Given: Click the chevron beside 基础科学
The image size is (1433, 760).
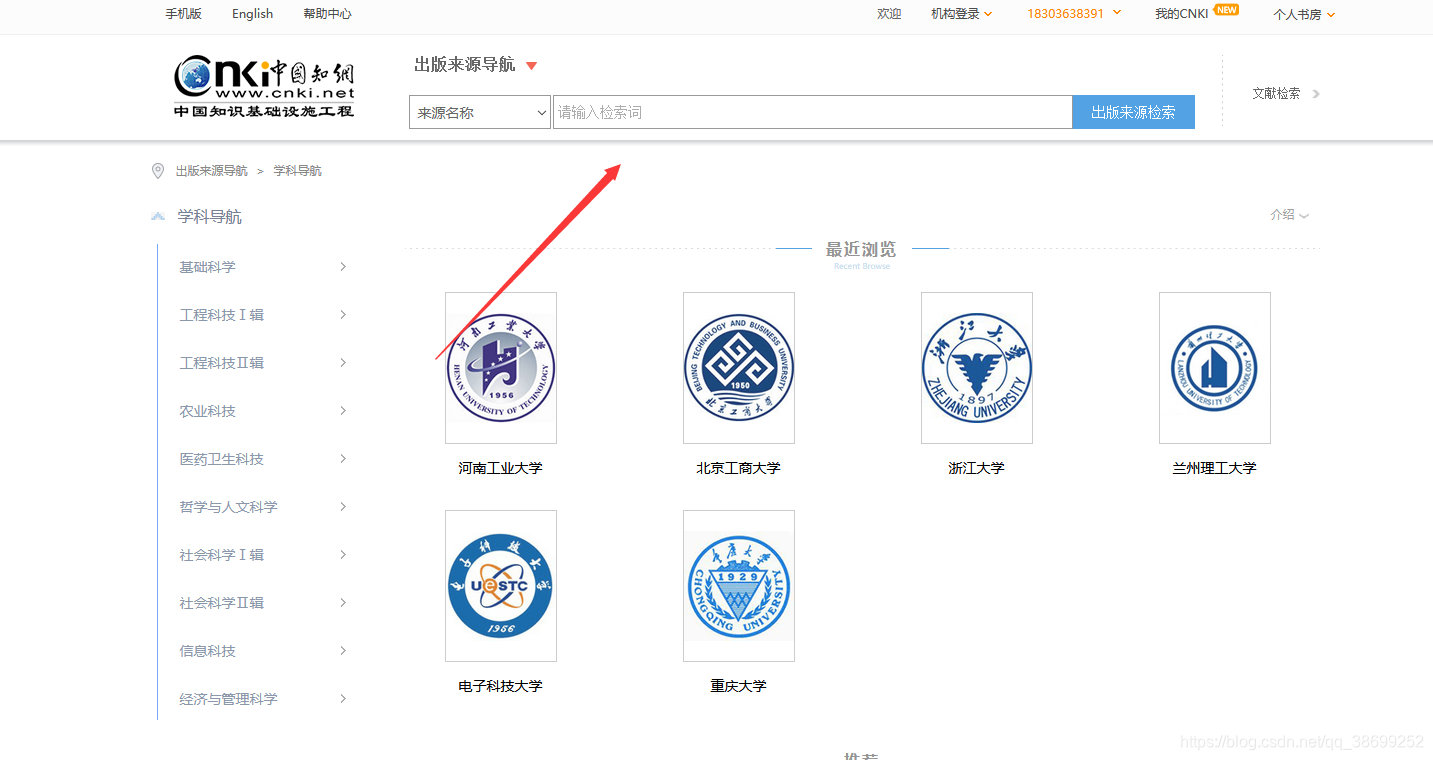Looking at the screenshot, I should 343,267.
